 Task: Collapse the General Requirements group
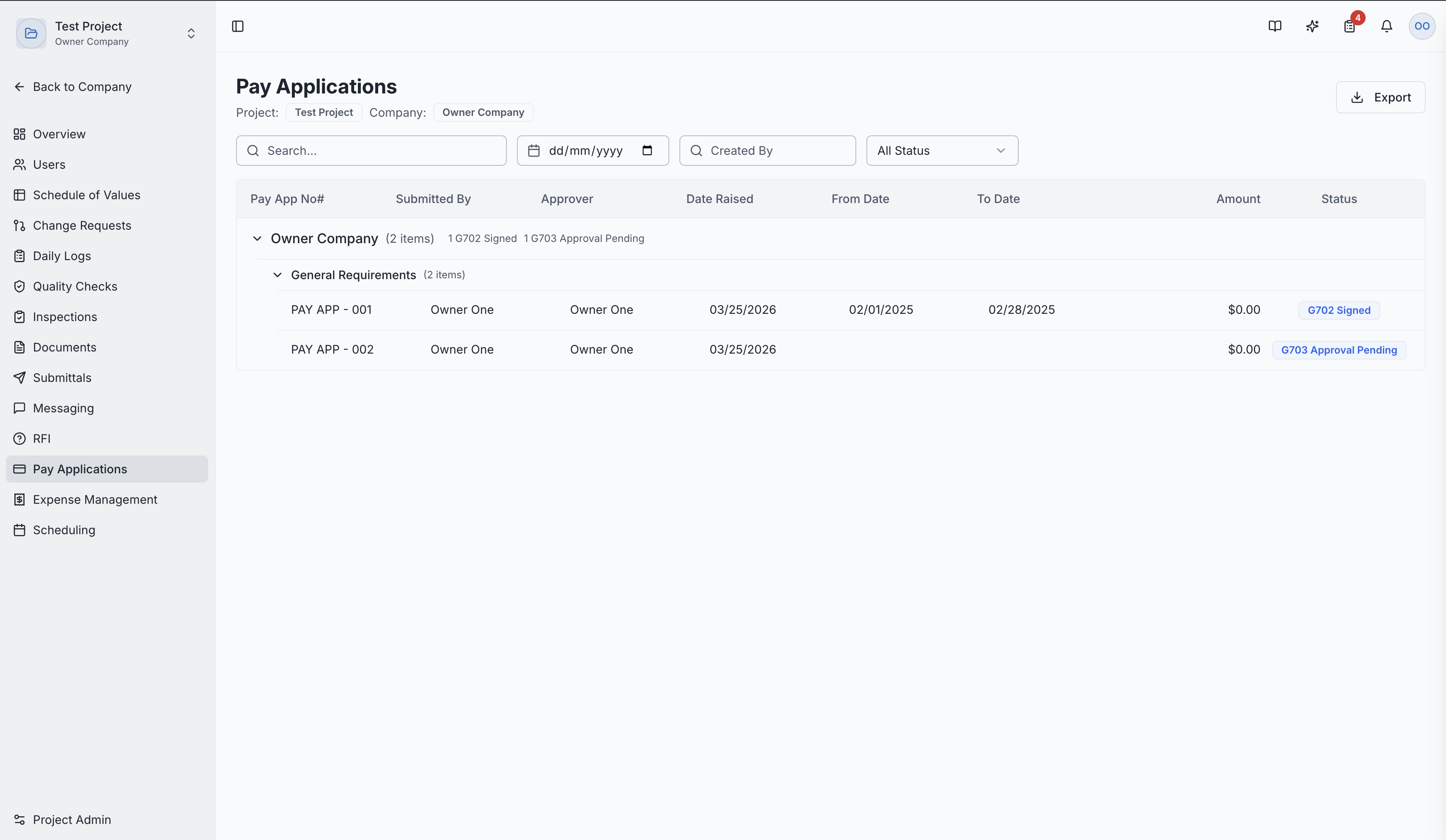(x=277, y=275)
